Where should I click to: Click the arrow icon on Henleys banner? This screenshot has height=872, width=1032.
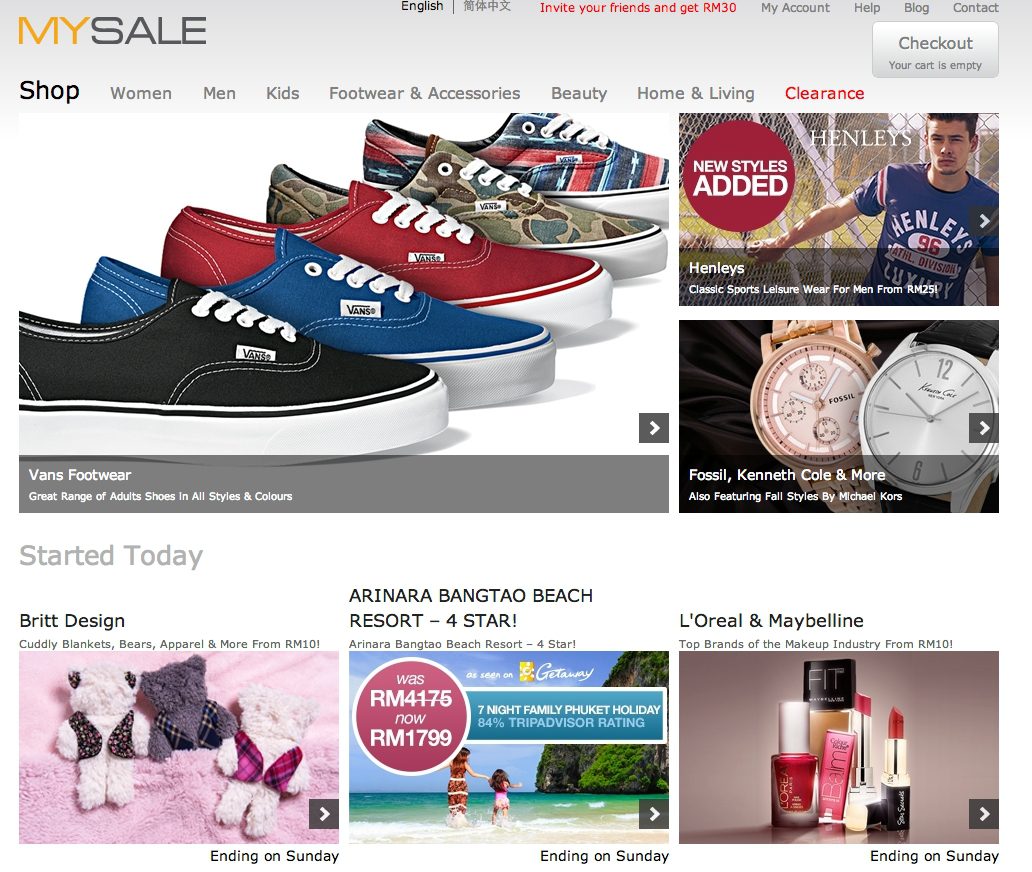tap(984, 221)
